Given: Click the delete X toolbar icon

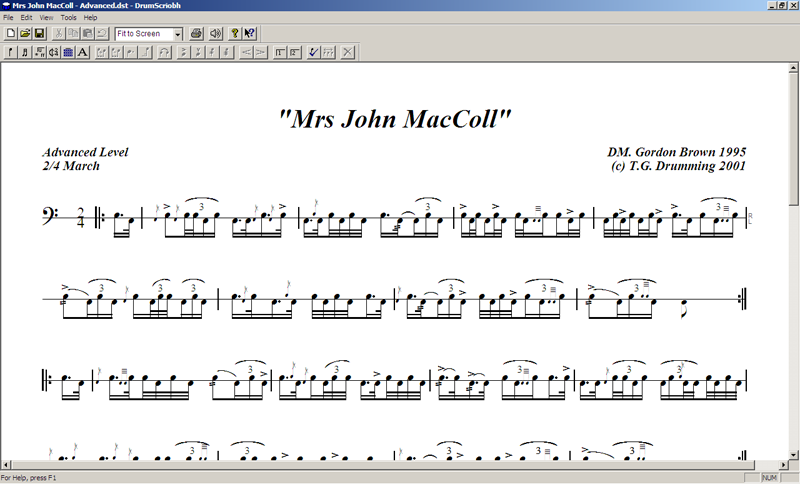Looking at the screenshot, I should click(x=347, y=52).
